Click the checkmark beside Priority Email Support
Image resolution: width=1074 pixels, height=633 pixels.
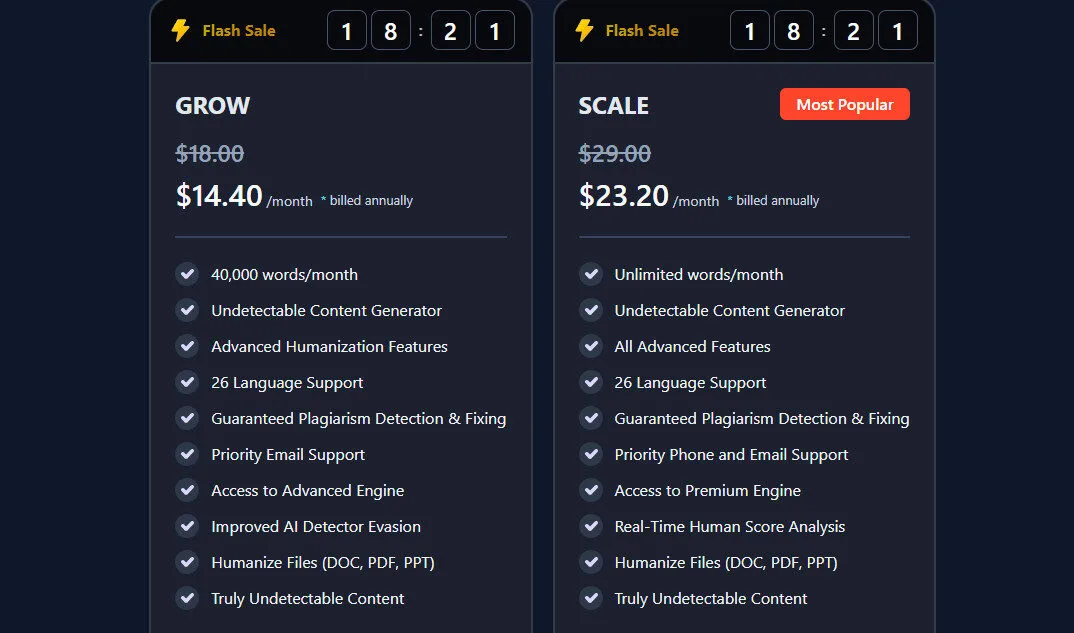pyautogui.click(x=187, y=454)
